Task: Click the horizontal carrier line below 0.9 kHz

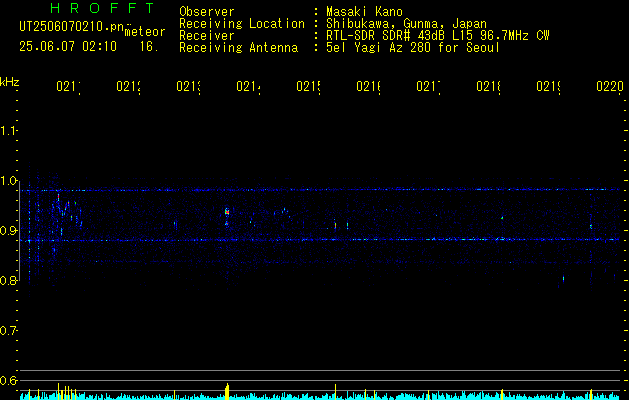Action: tap(321, 240)
